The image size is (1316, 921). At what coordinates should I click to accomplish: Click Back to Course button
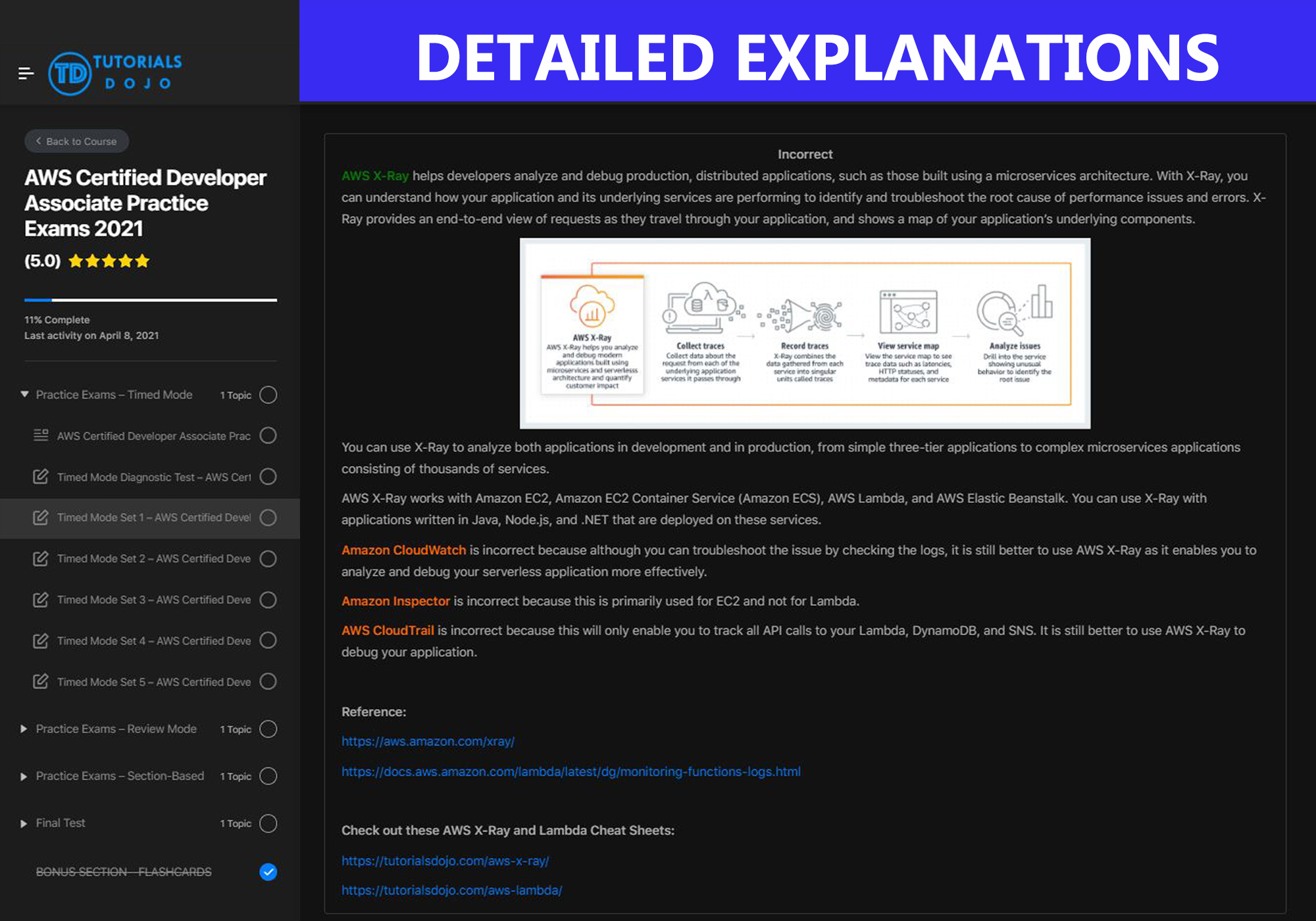[76, 141]
